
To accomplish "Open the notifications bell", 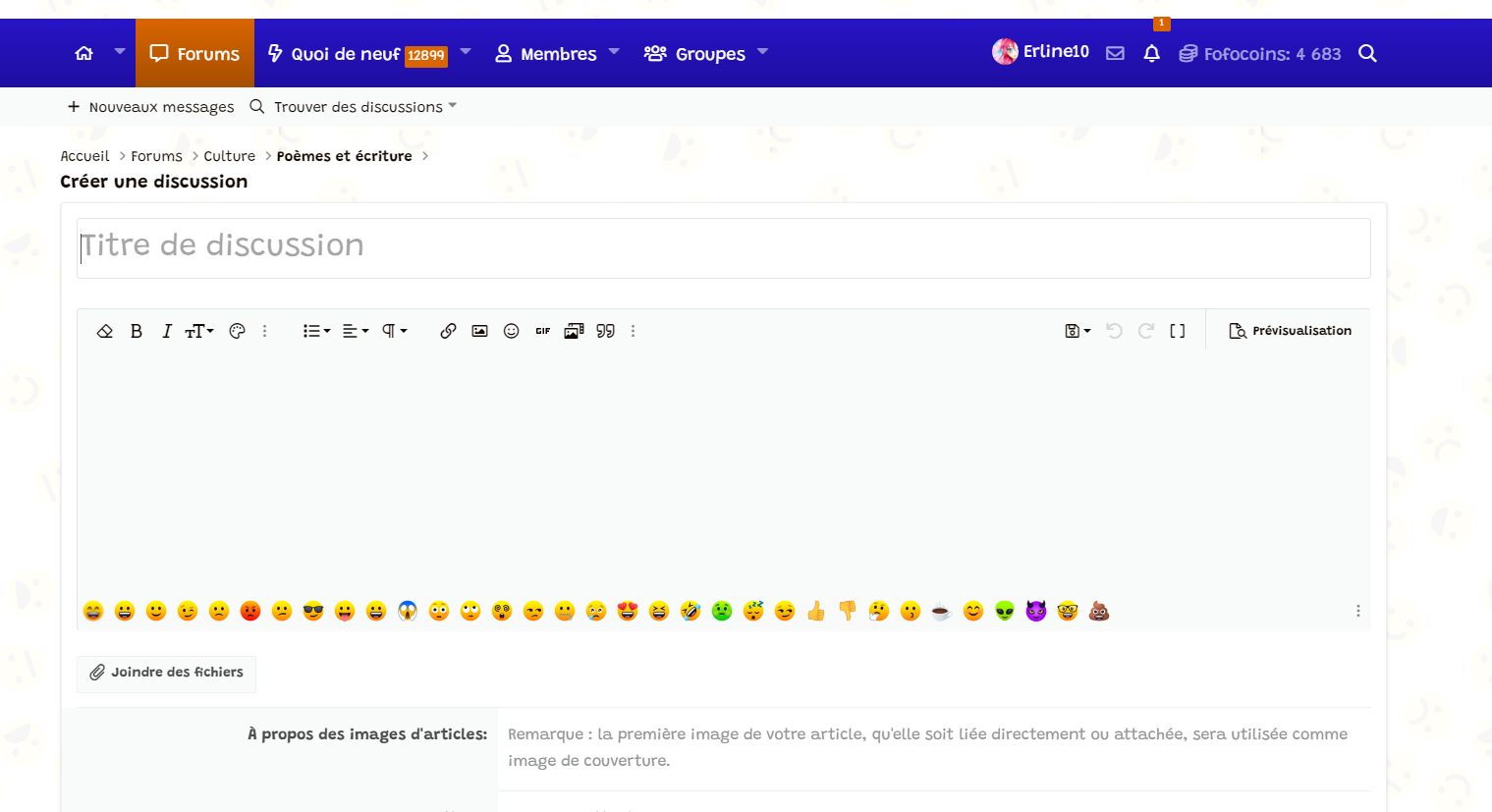I will click(x=1151, y=53).
